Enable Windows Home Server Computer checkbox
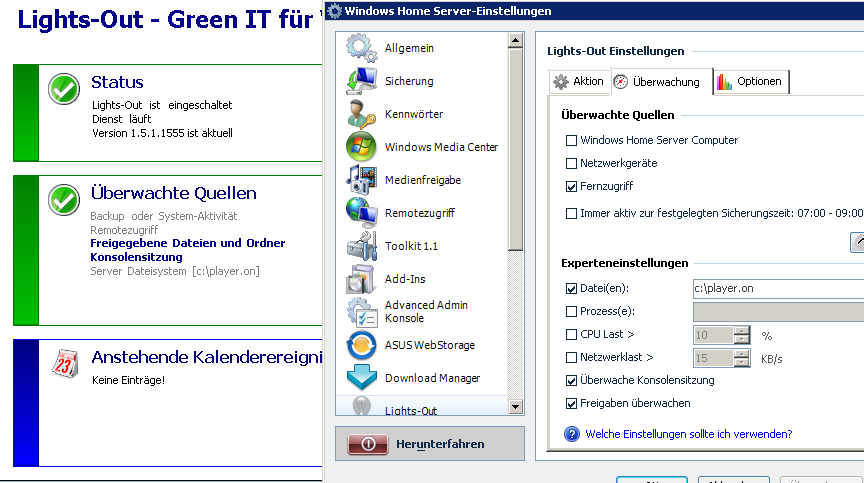Image resolution: width=864 pixels, height=483 pixels. point(572,141)
